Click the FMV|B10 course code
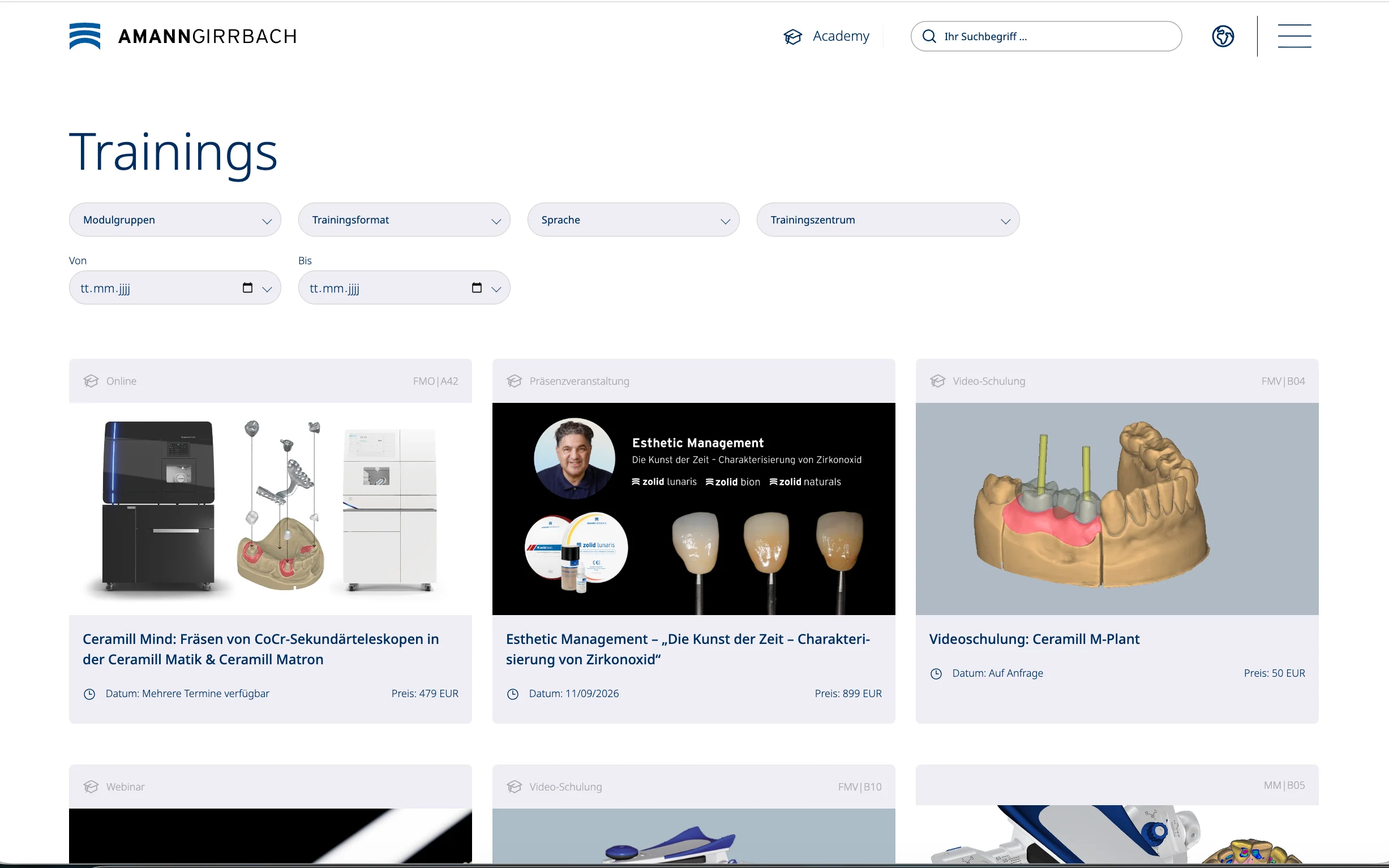This screenshot has height=868, width=1389. (860, 787)
